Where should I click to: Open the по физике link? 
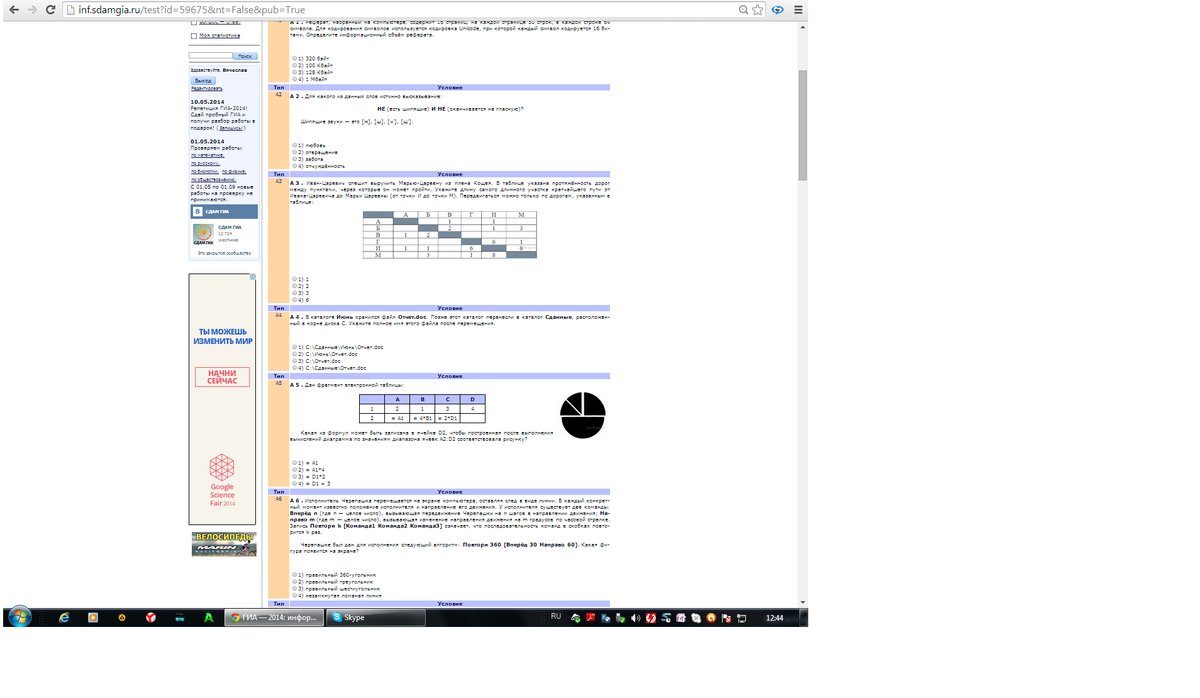pyautogui.click(x=234, y=171)
